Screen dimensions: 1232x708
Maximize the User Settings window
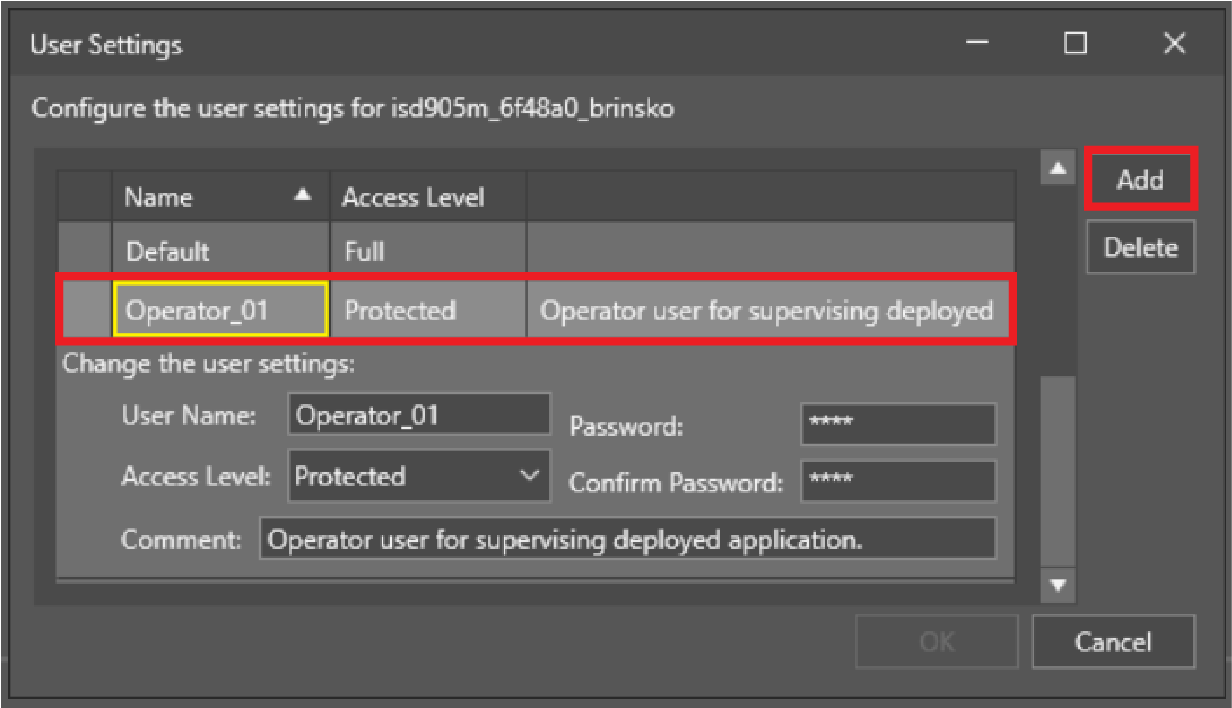1075,44
